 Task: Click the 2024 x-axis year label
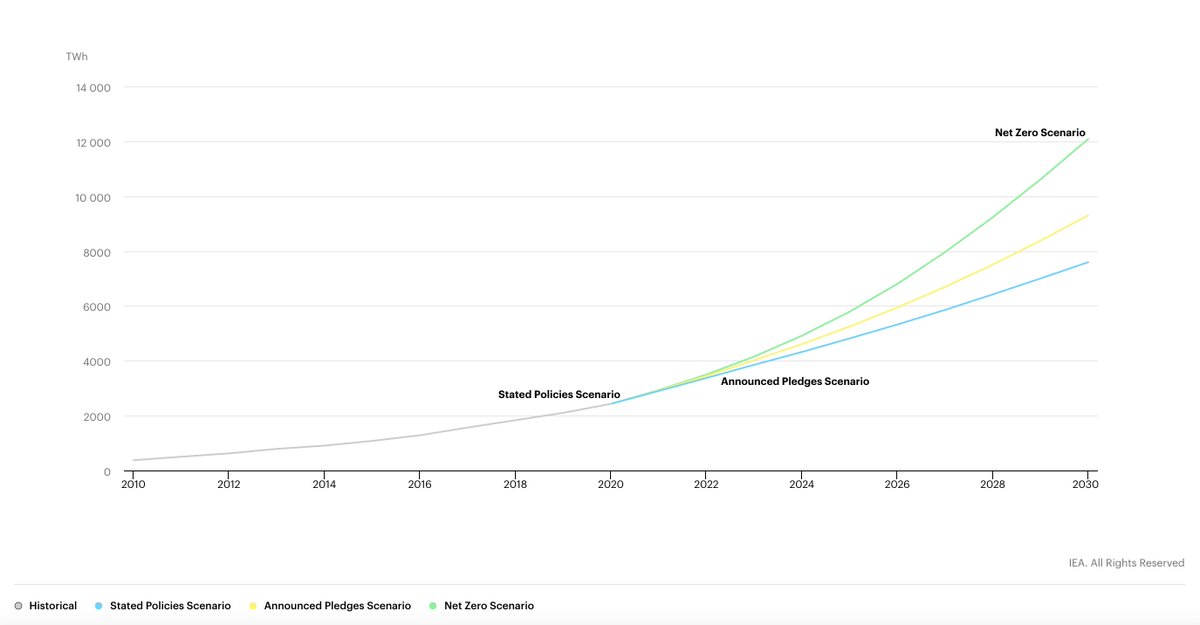tap(801, 484)
